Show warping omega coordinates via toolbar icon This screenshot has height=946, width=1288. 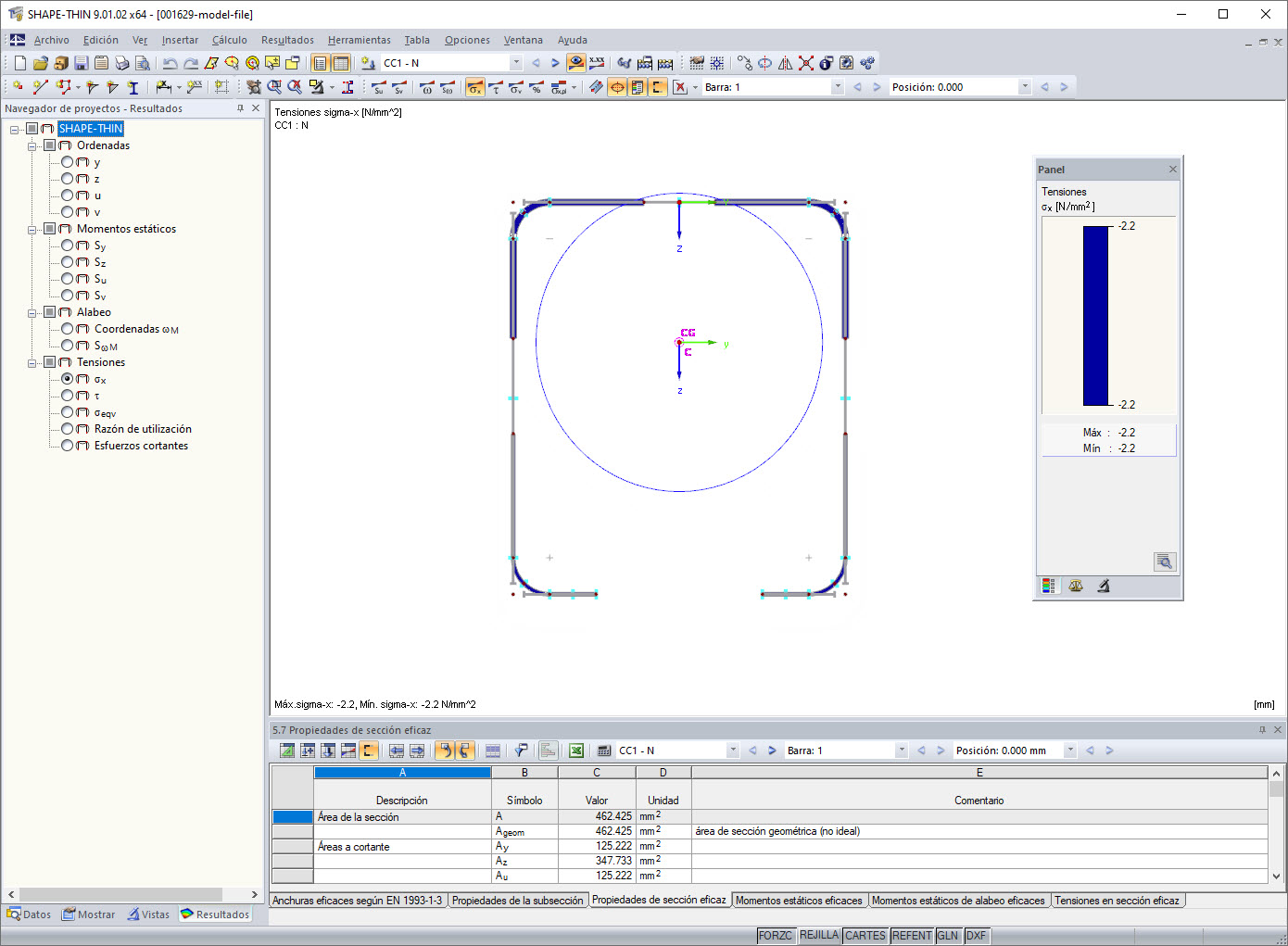coord(427,87)
